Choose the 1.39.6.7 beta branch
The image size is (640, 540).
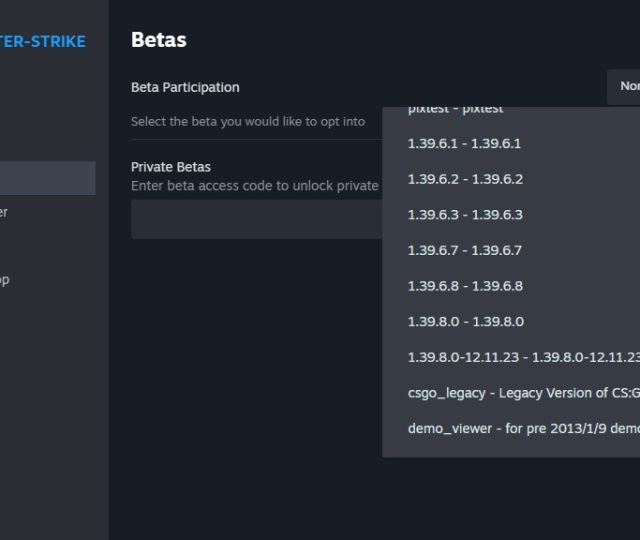point(465,250)
